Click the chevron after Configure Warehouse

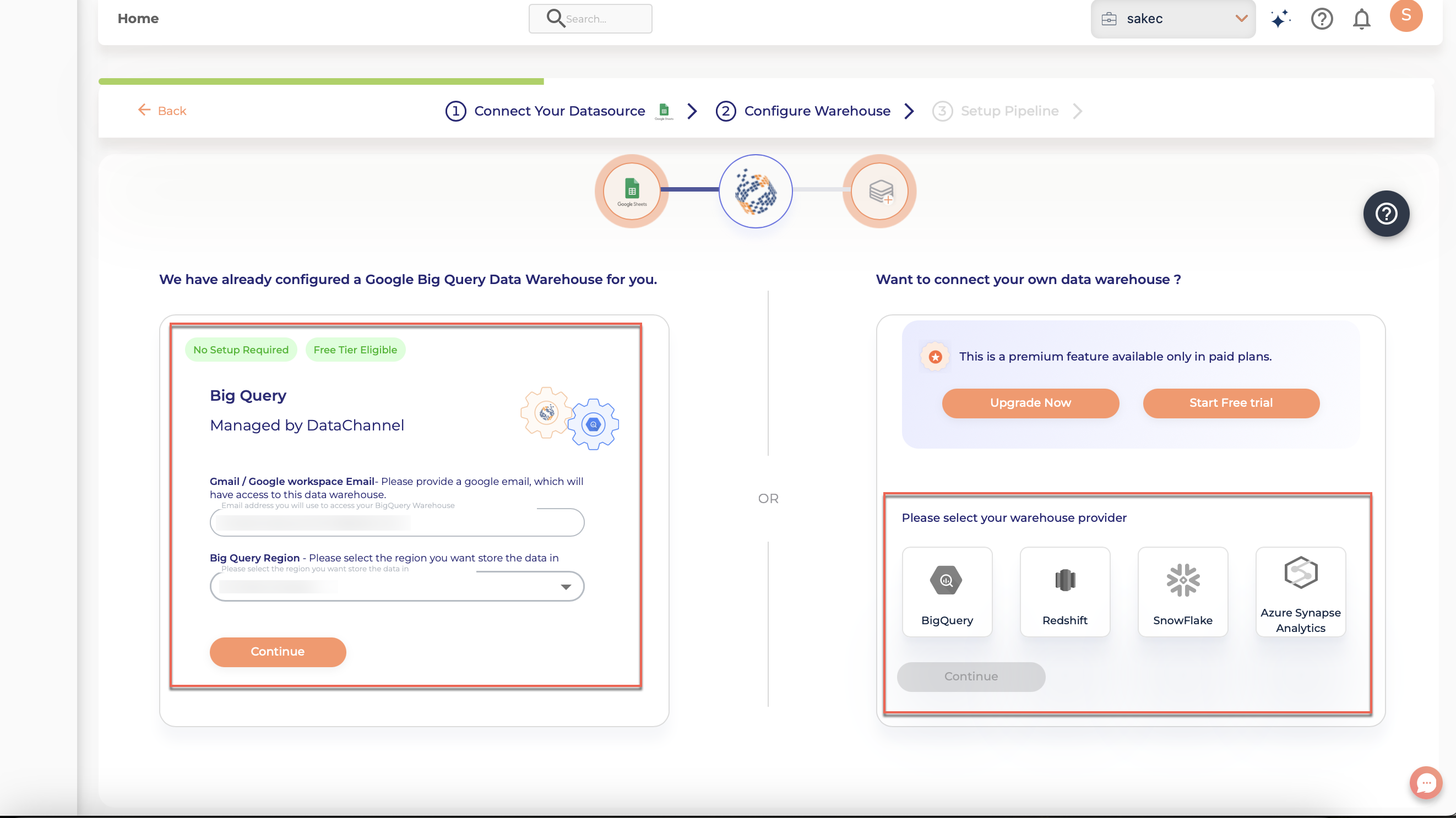coord(908,111)
